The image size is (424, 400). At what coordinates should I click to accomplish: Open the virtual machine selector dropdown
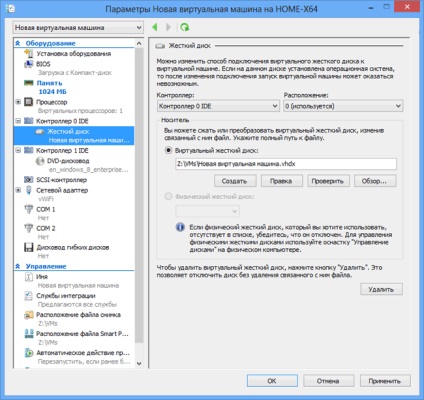point(78,28)
